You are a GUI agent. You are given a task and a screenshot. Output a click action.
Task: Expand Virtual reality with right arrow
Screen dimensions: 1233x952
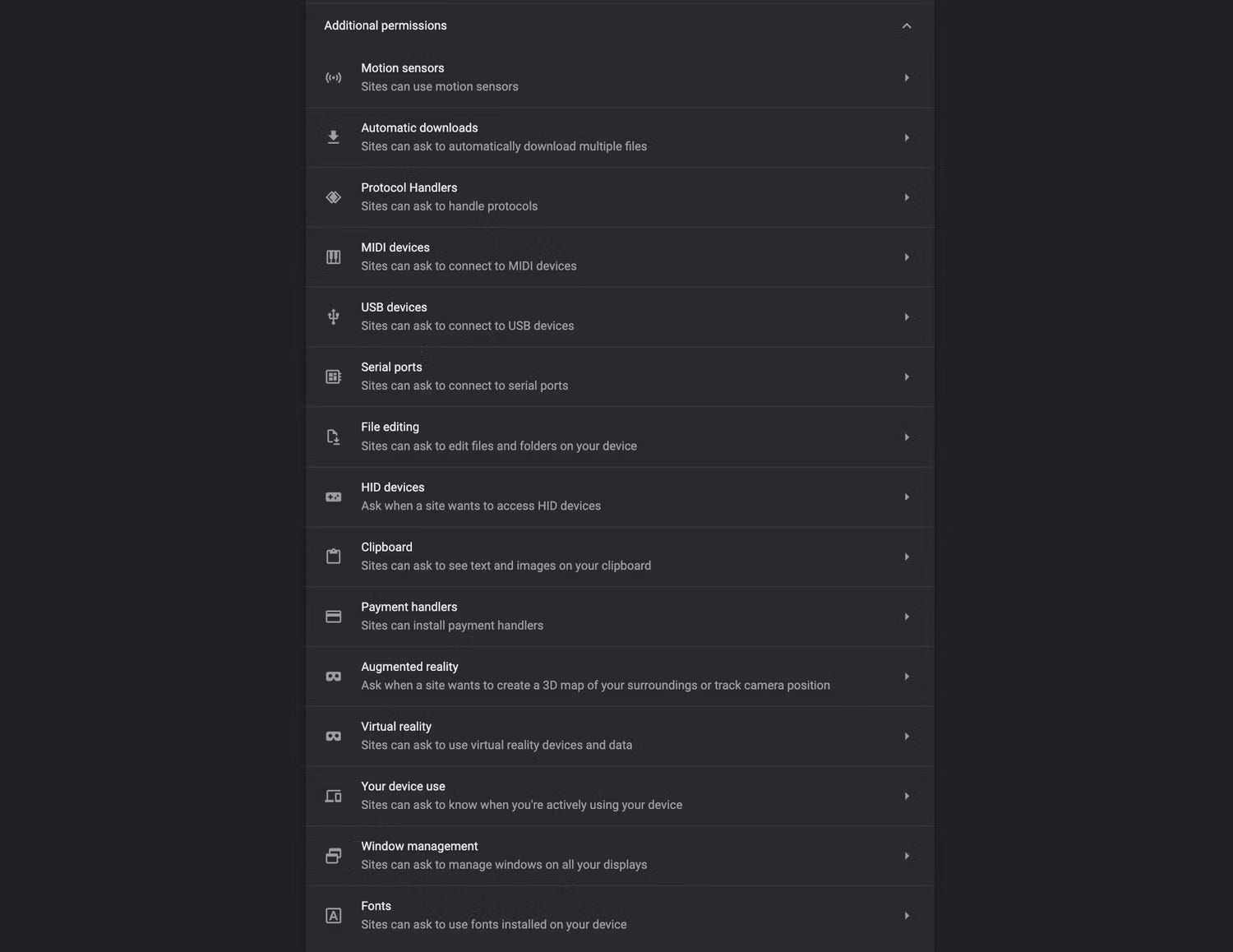906,737
